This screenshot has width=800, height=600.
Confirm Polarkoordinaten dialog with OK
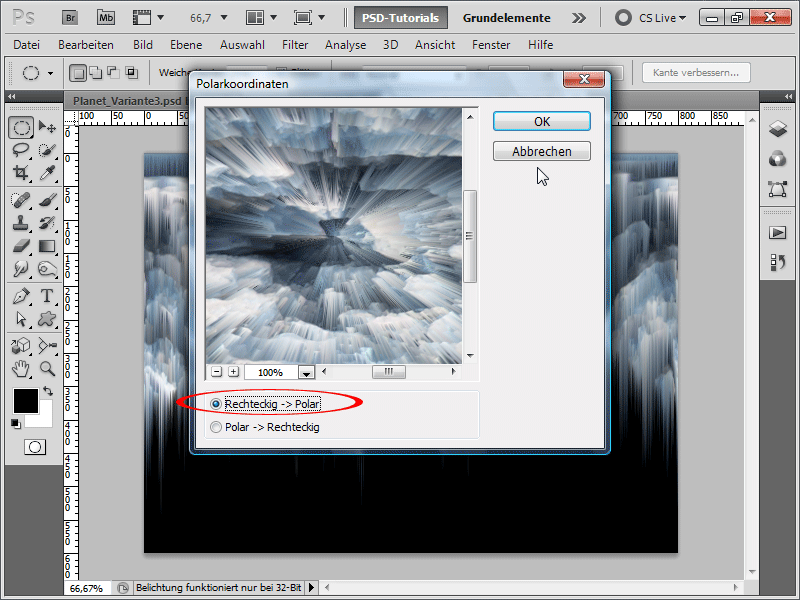pyautogui.click(x=542, y=121)
